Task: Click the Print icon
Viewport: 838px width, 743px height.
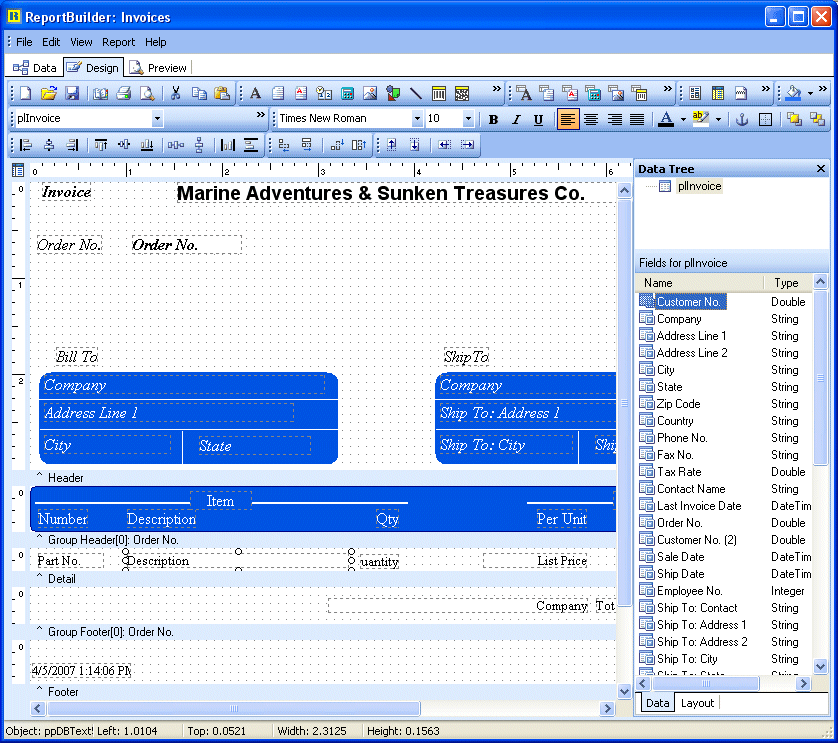Action: pos(123,93)
